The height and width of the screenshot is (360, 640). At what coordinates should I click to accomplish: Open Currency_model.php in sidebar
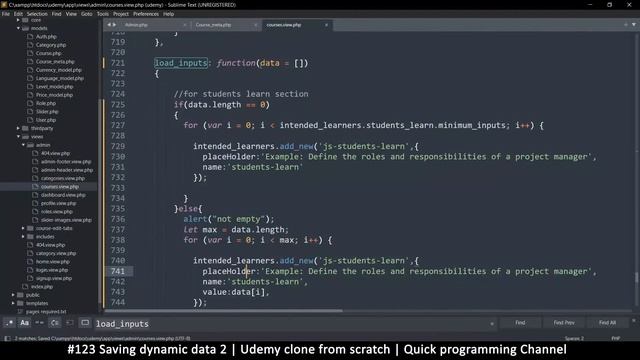tap(58, 70)
